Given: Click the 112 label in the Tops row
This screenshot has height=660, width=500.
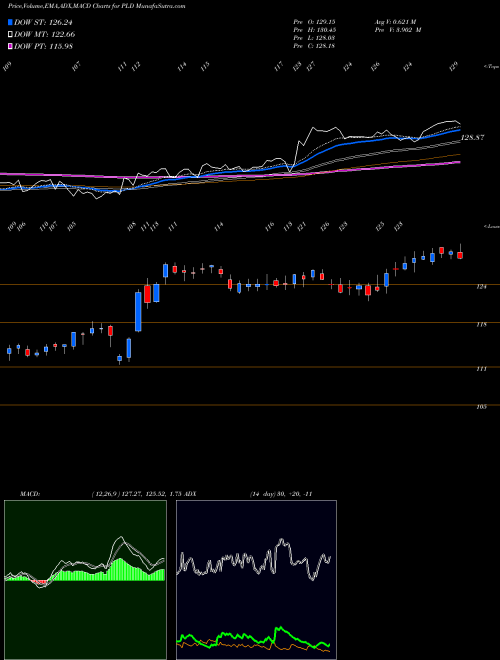Looking at the screenshot, I should coord(136,67).
